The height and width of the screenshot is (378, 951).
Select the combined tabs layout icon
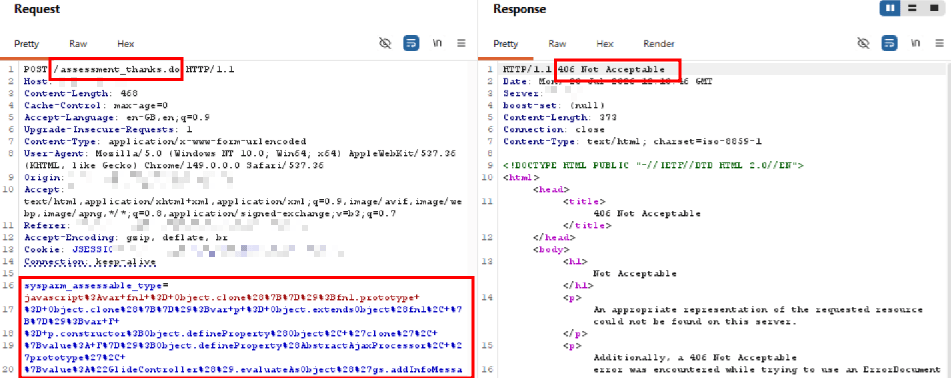click(x=933, y=8)
